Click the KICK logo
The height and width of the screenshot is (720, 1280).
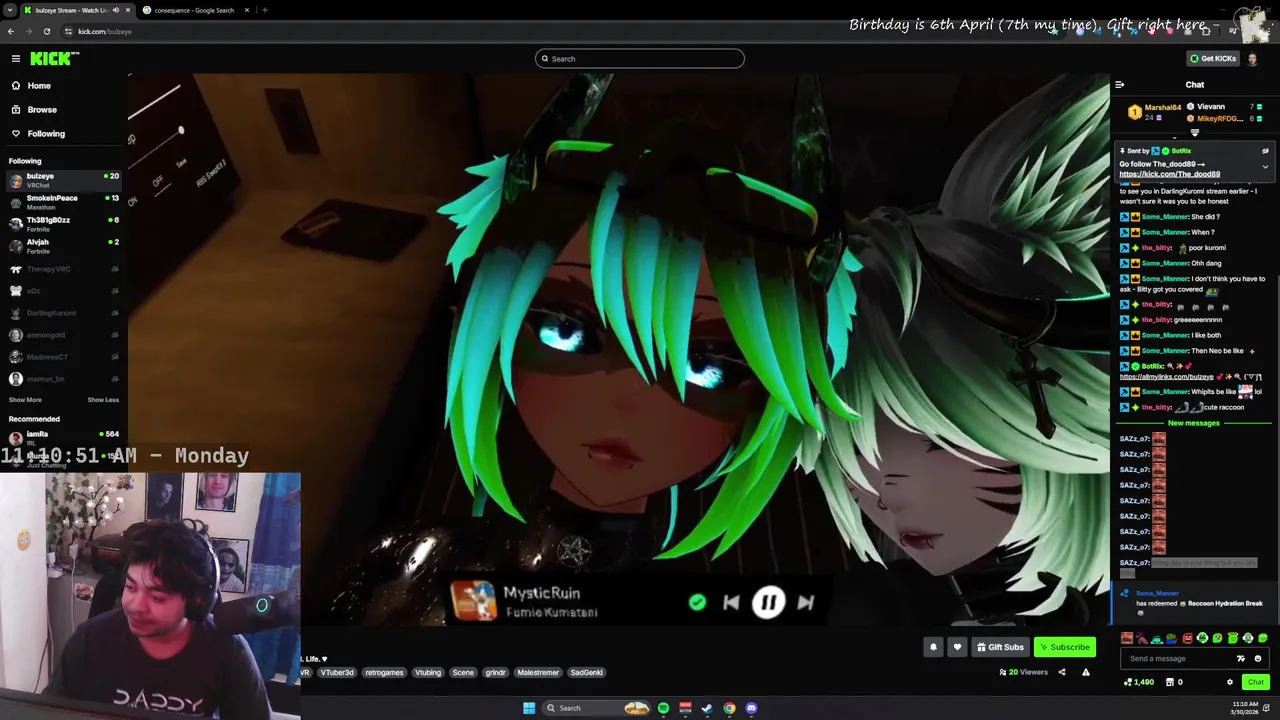pos(52,59)
